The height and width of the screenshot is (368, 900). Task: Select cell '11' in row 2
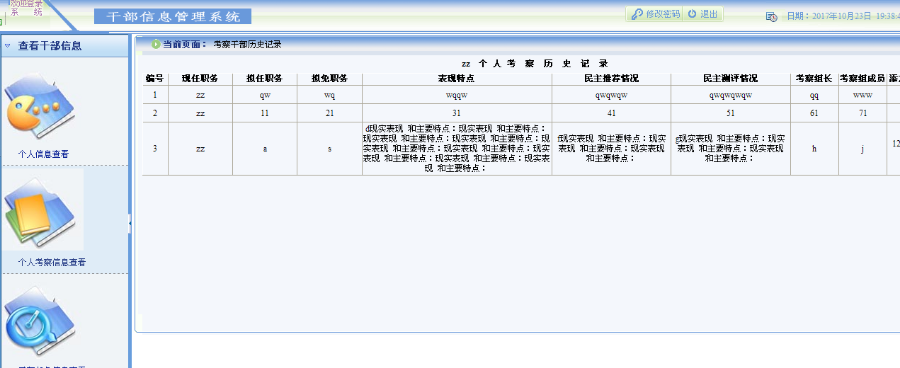(x=265, y=113)
